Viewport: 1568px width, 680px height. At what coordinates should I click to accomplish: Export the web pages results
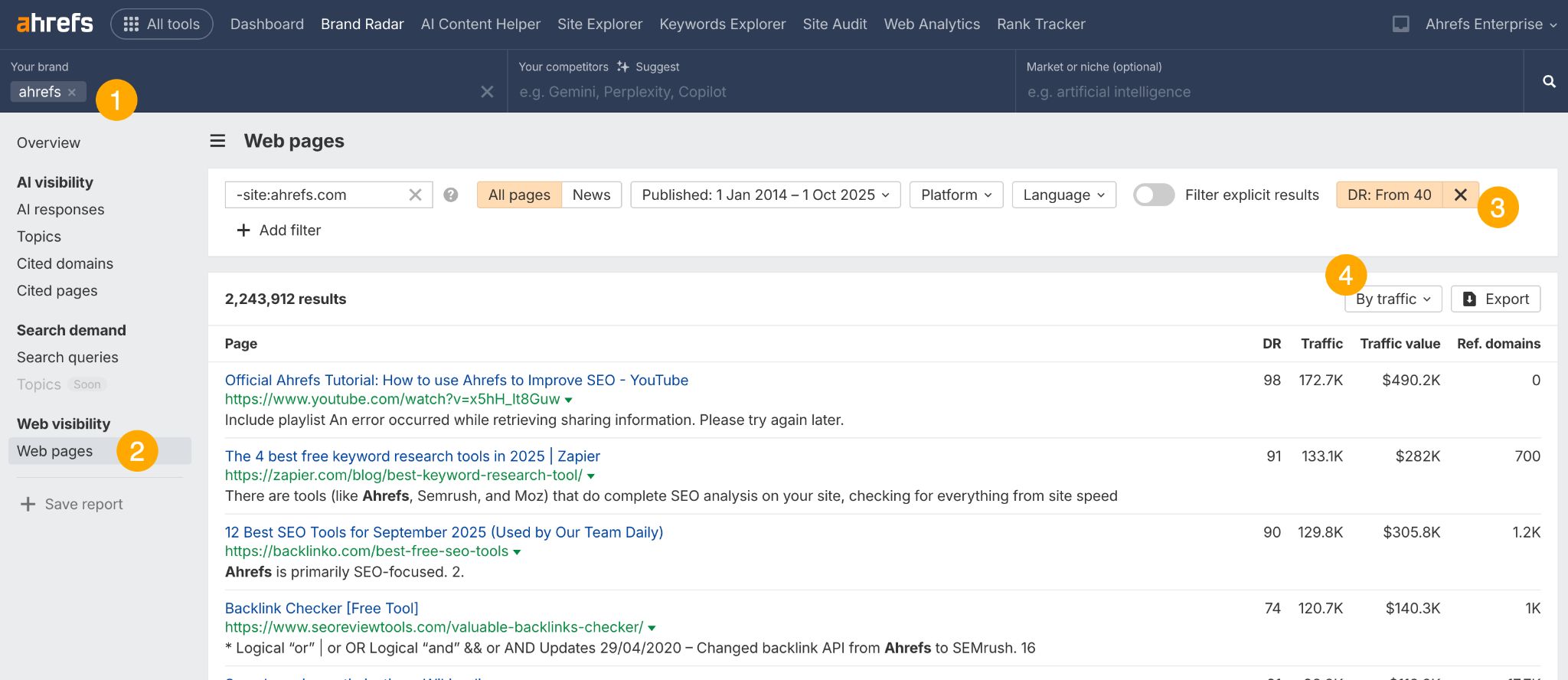tap(1495, 299)
